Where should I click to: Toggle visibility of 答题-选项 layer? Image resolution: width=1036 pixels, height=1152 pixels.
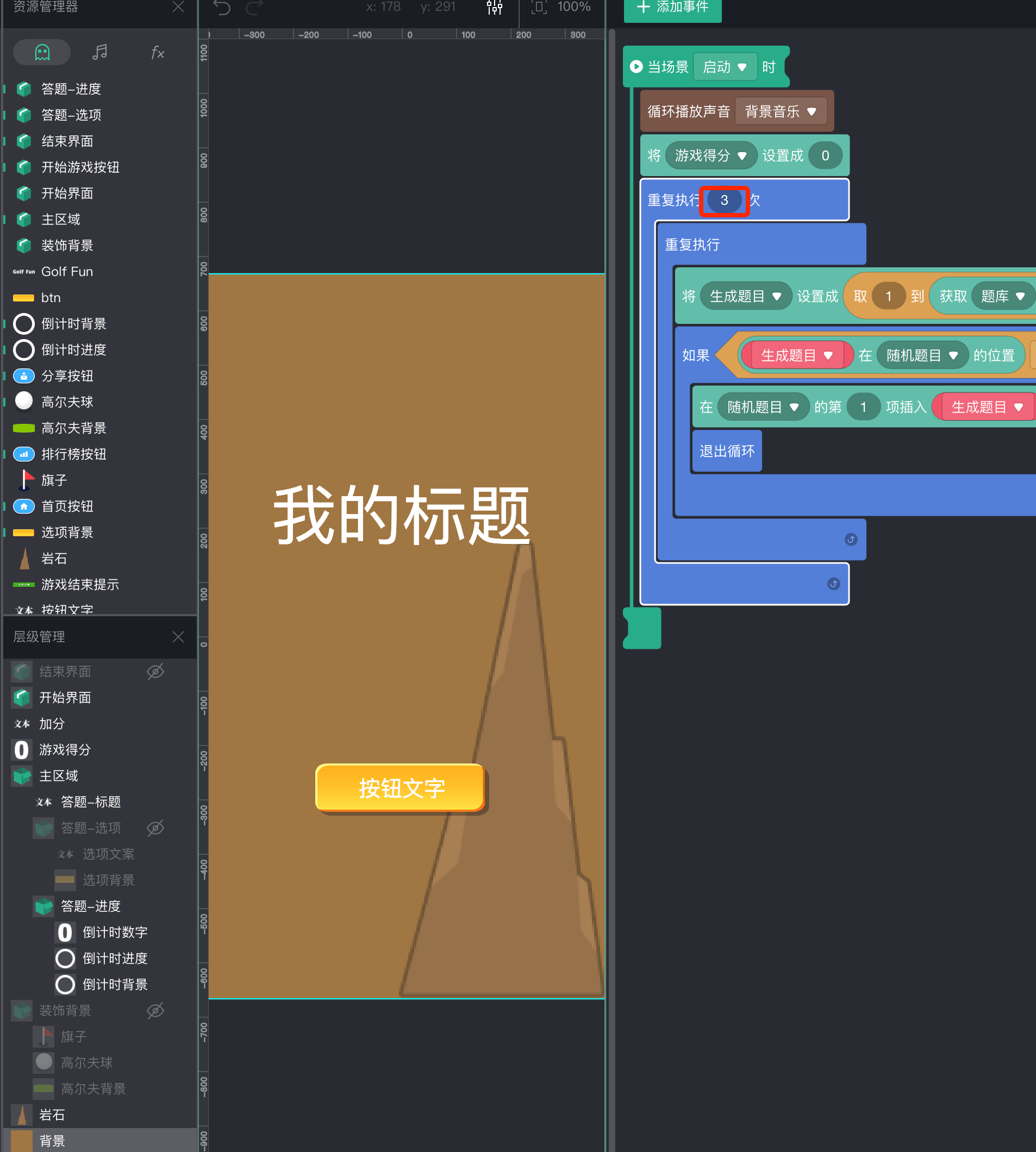155,828
